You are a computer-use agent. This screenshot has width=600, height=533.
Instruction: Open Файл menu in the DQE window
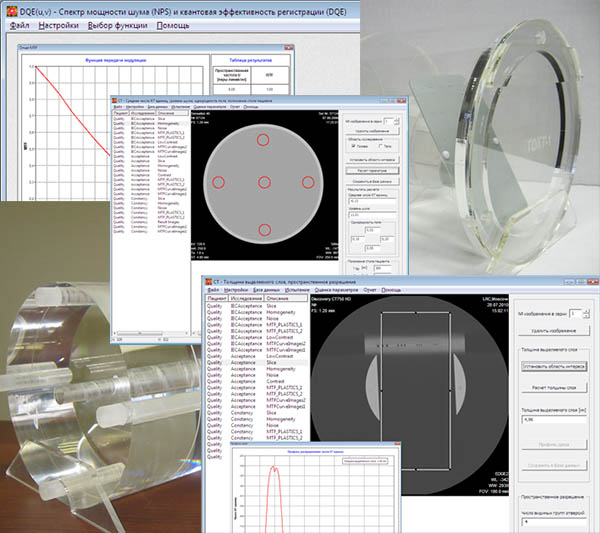pos(19,26)
